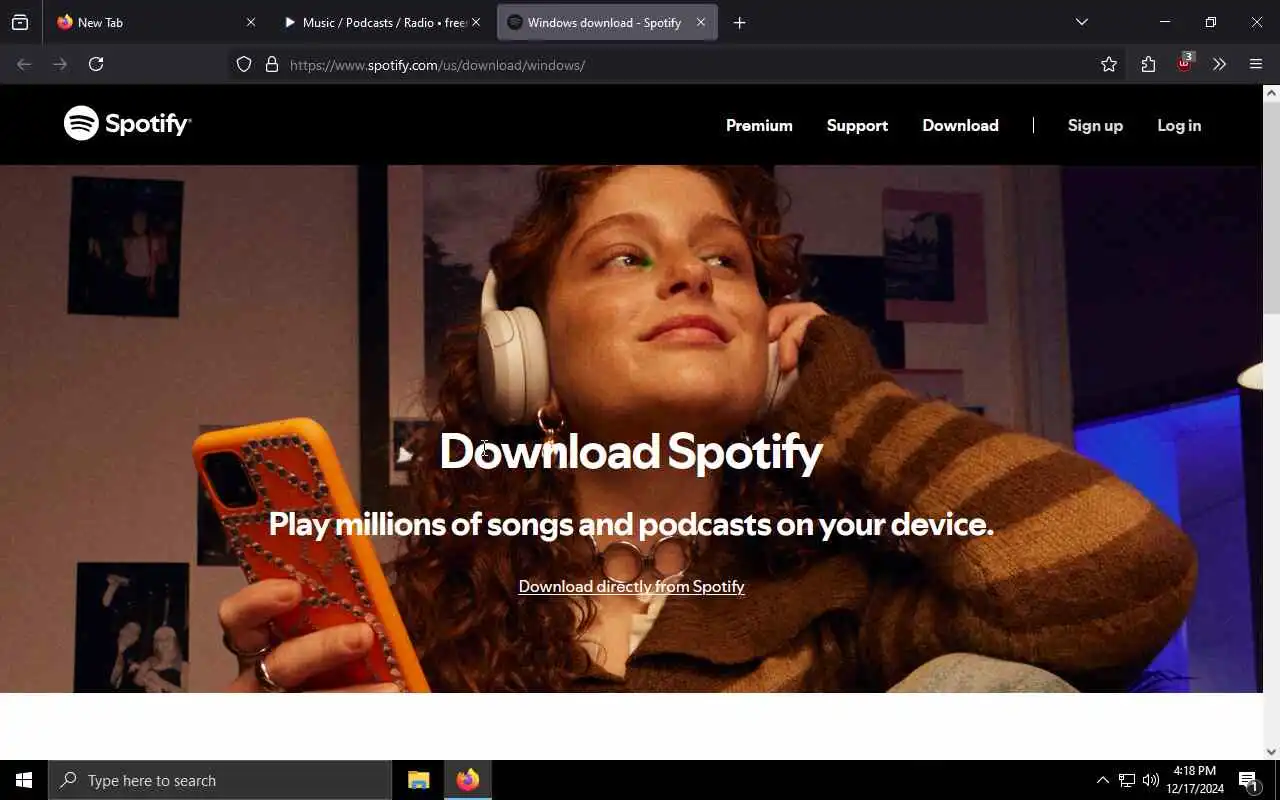1280x800 pixels.
Task: Open network status tray icon
Action: [1127, 780]
